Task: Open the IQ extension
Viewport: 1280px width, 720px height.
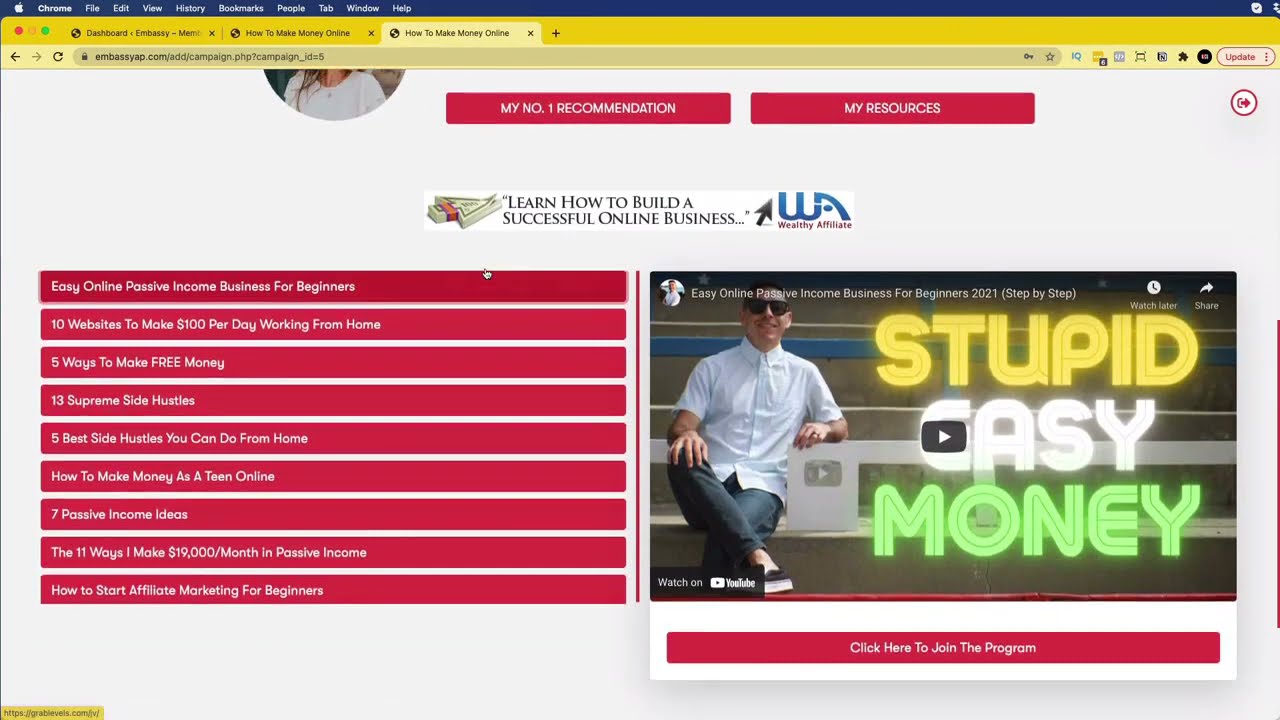Action: pos(1076,57)
